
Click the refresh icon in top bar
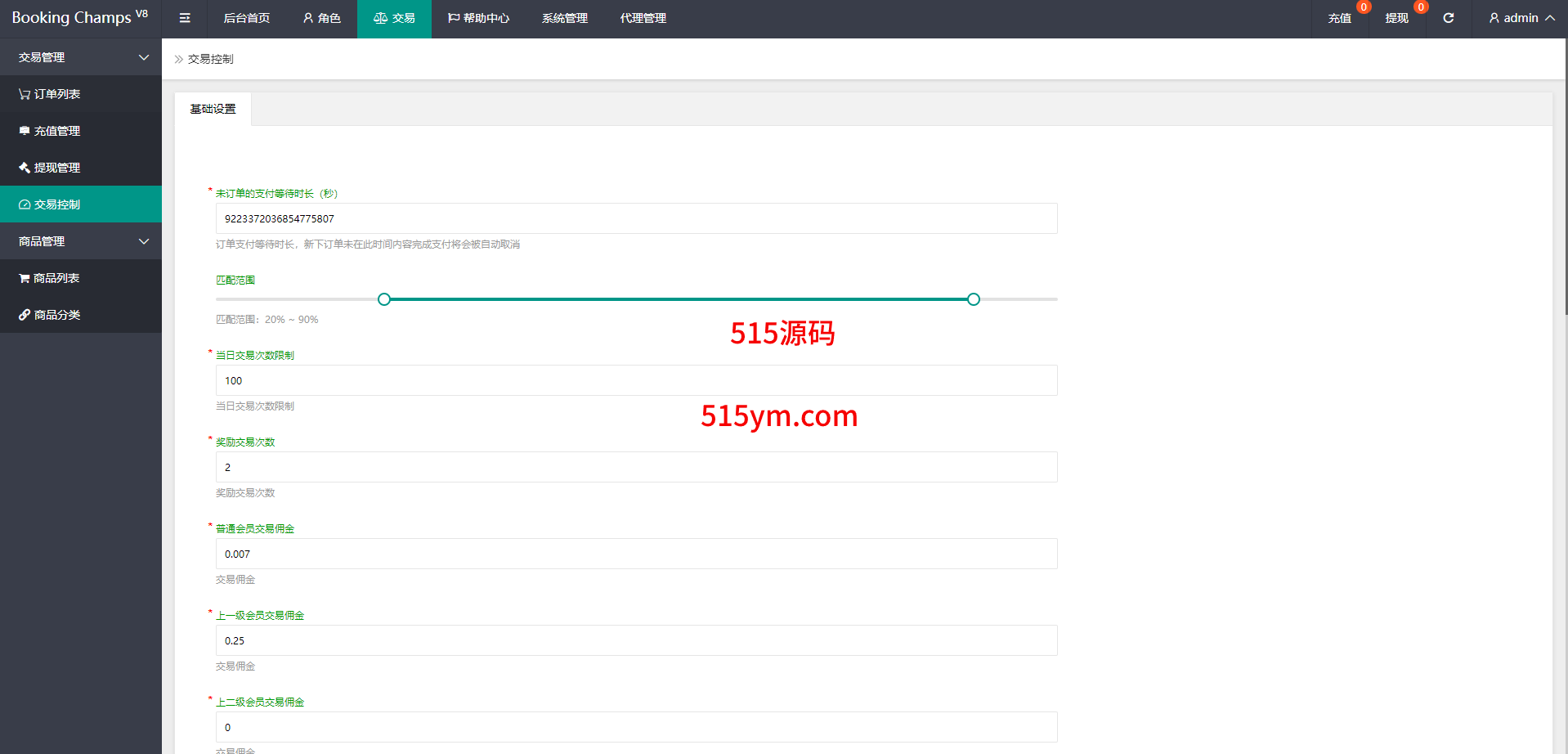click(1448, 18)
